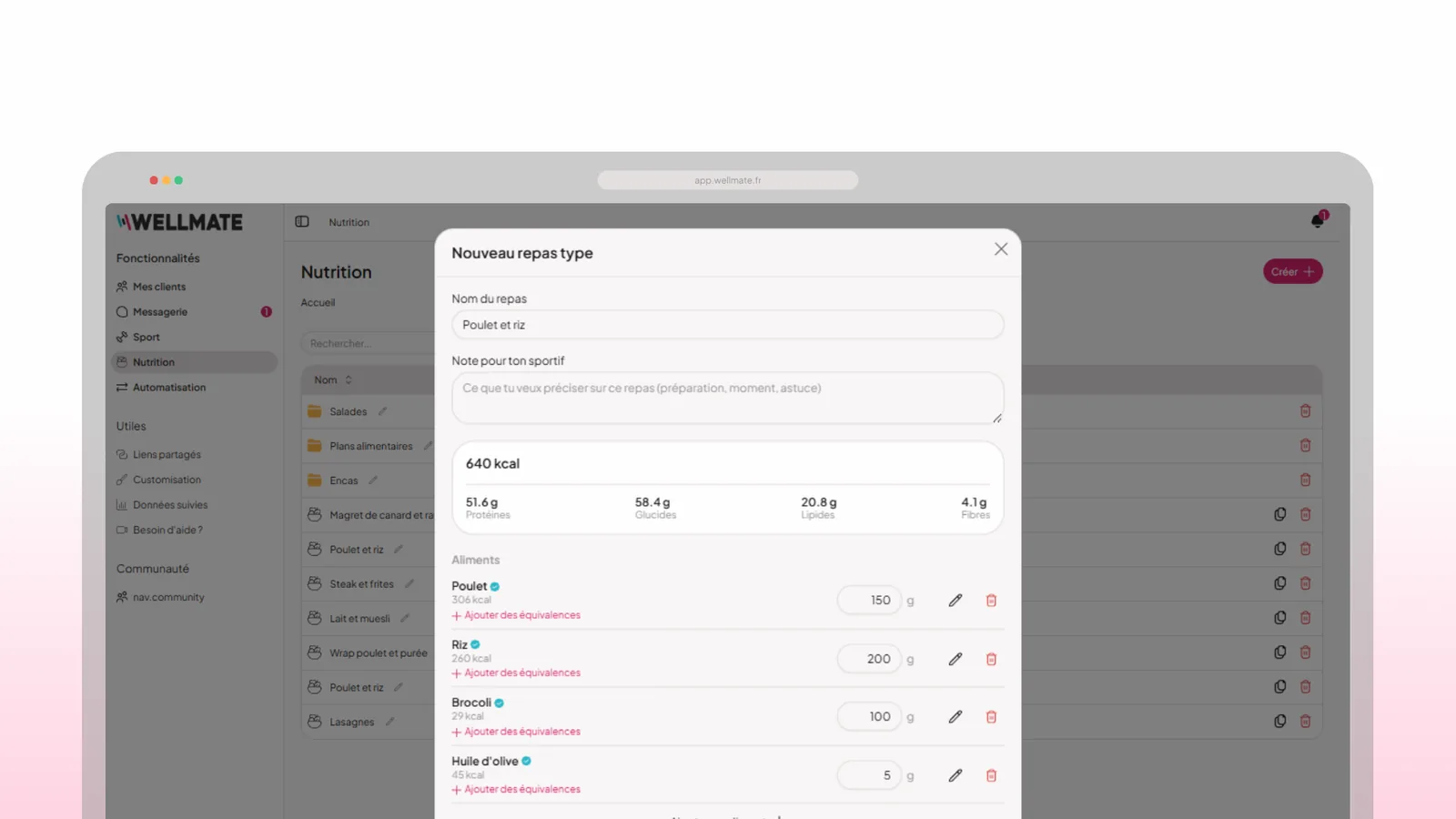Rename Lasagnes pencil icon

389,722
